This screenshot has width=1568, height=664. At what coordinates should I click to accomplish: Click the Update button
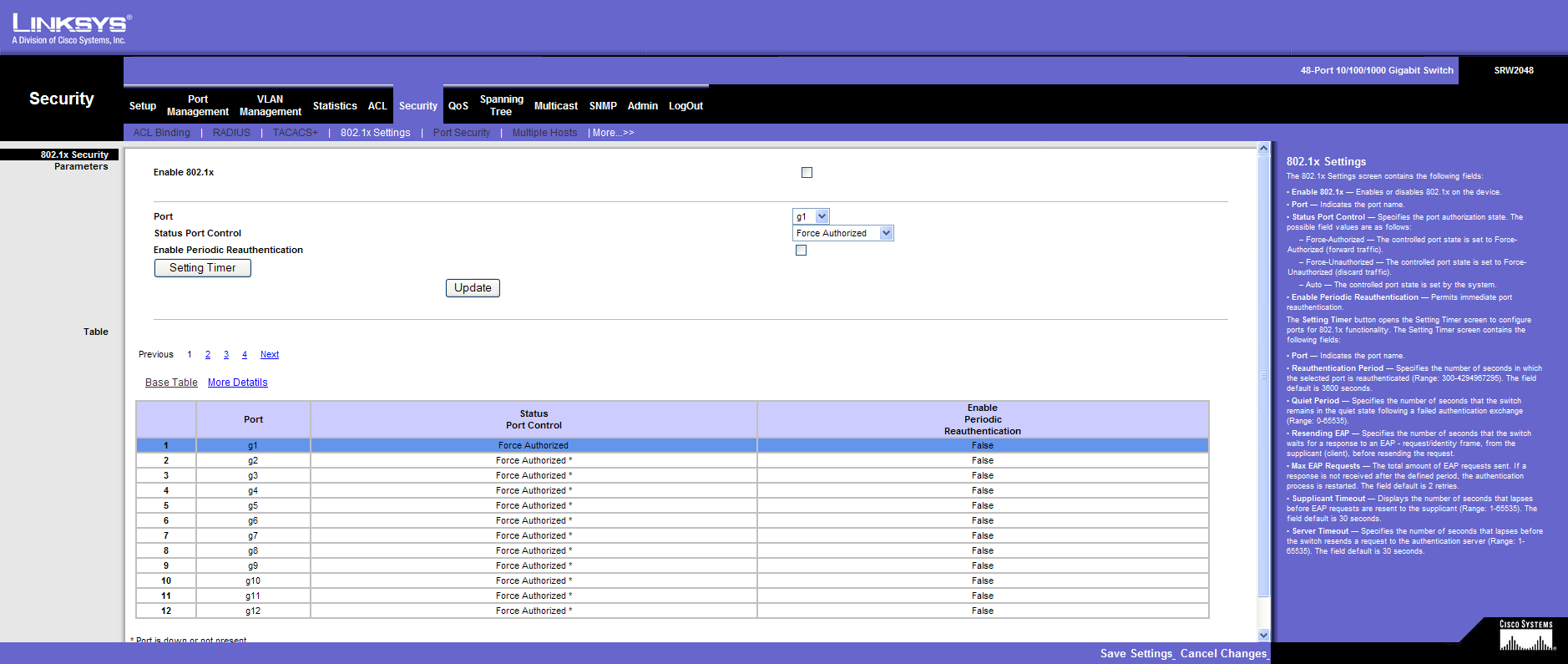coord(473,288)
